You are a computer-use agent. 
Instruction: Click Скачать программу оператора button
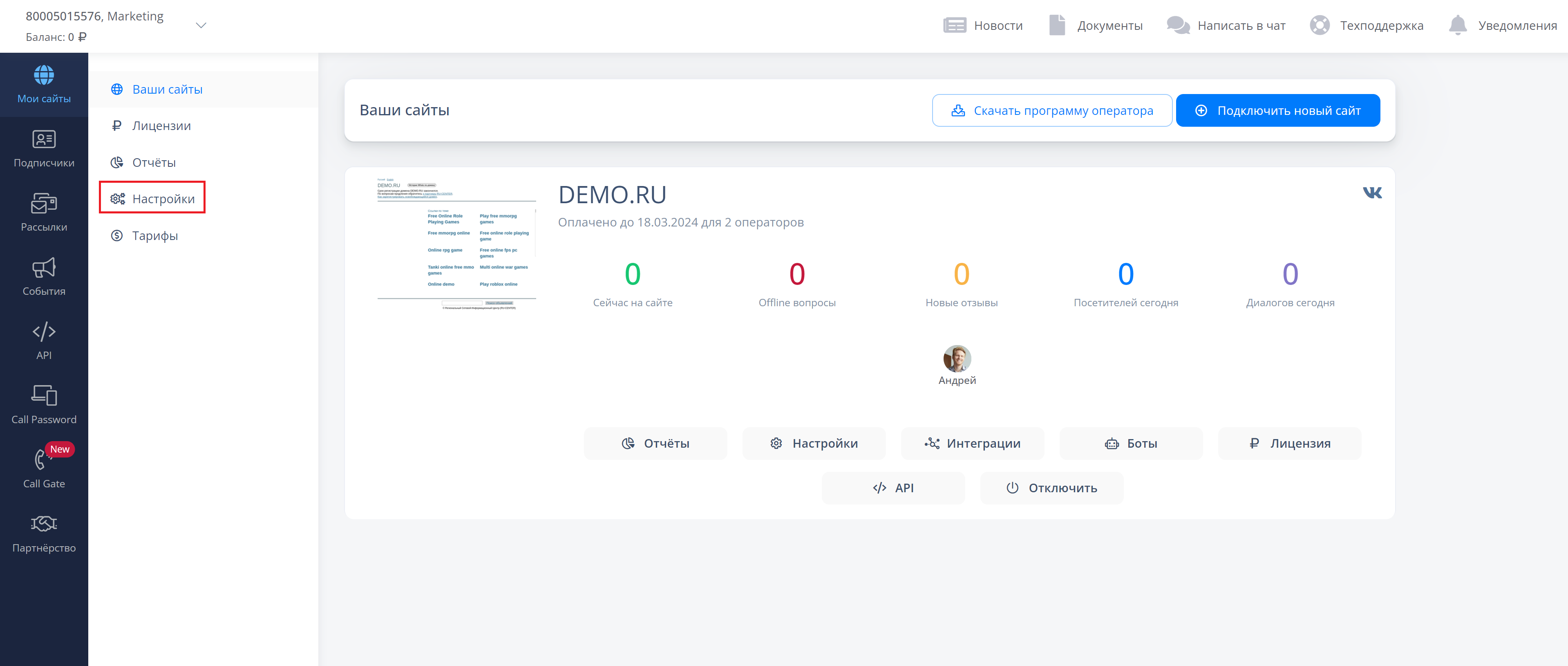[x=1051, y=111]
